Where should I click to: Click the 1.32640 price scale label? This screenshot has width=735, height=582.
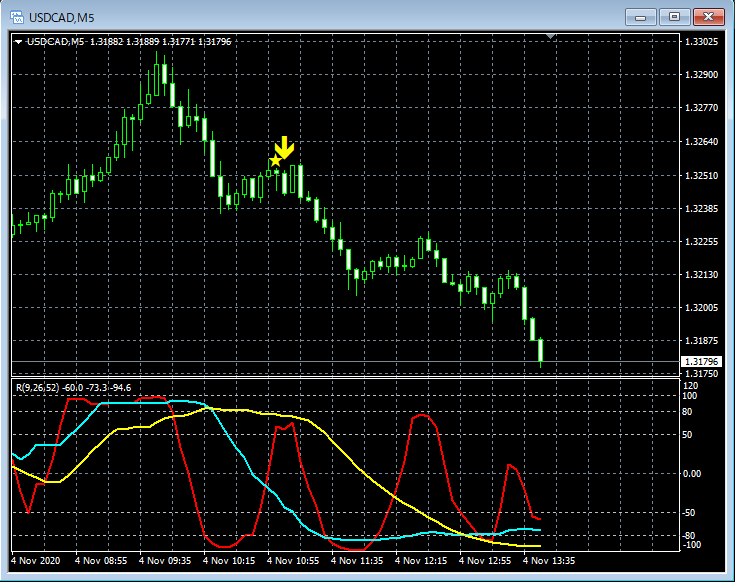pos(701,142)
